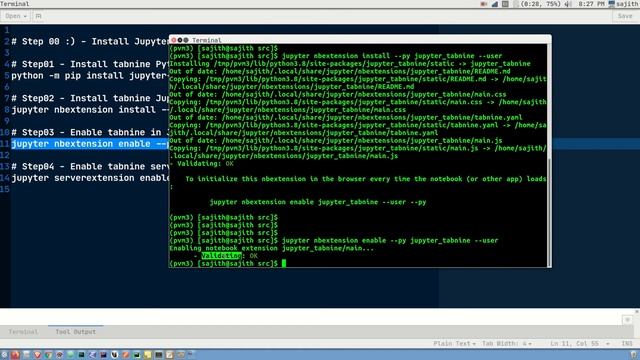Click the black-and-white round taskbar icon

115,355
